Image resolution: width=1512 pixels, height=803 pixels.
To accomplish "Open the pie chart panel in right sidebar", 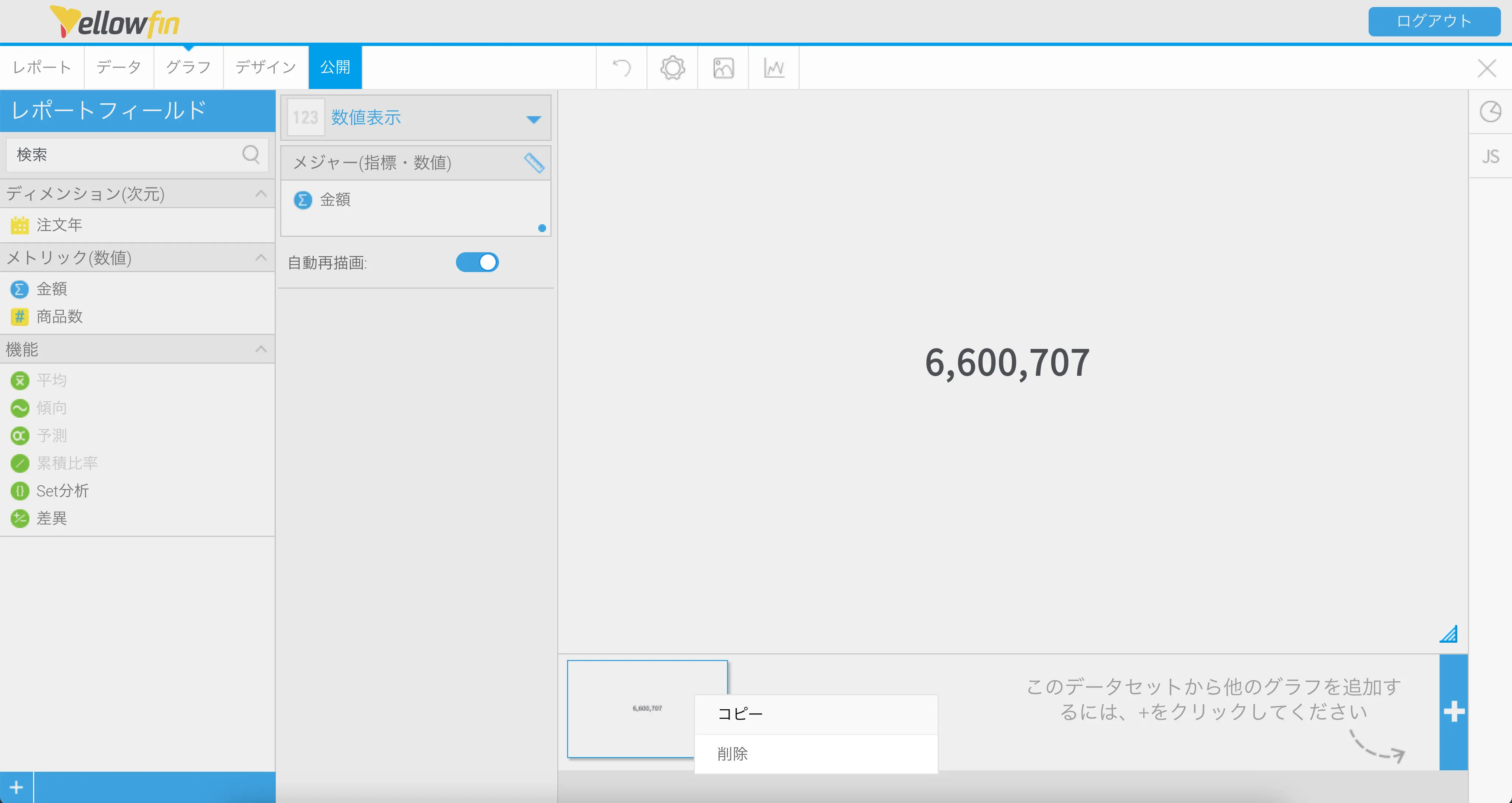I will [1490, 111].
